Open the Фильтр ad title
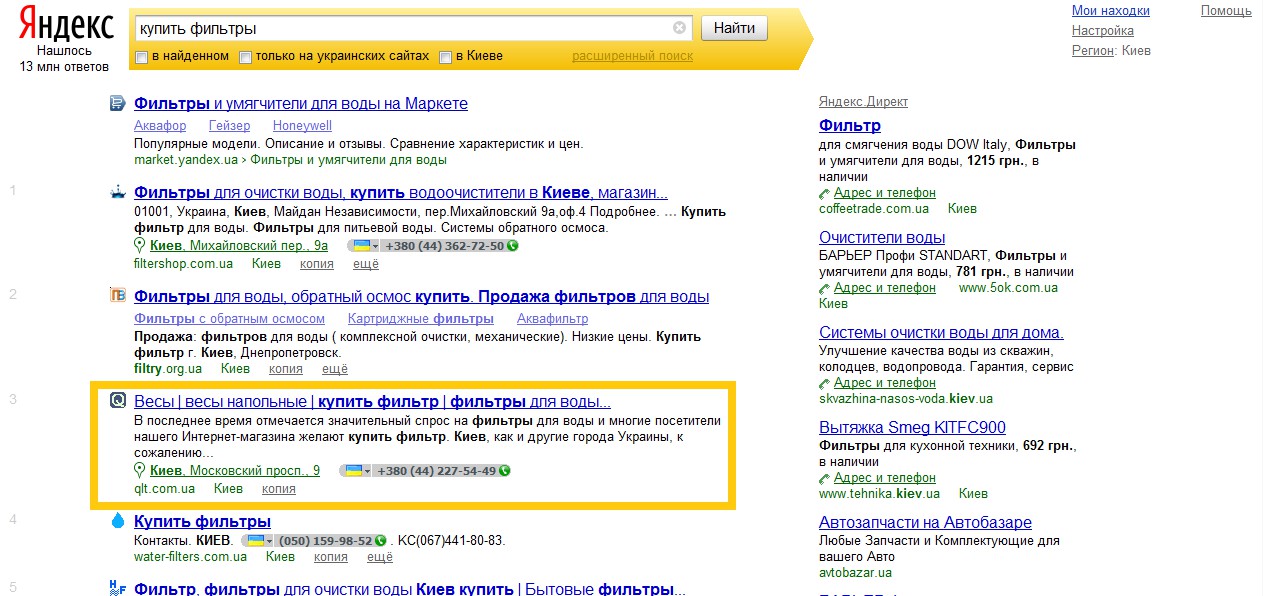 (x=850, y=126)
